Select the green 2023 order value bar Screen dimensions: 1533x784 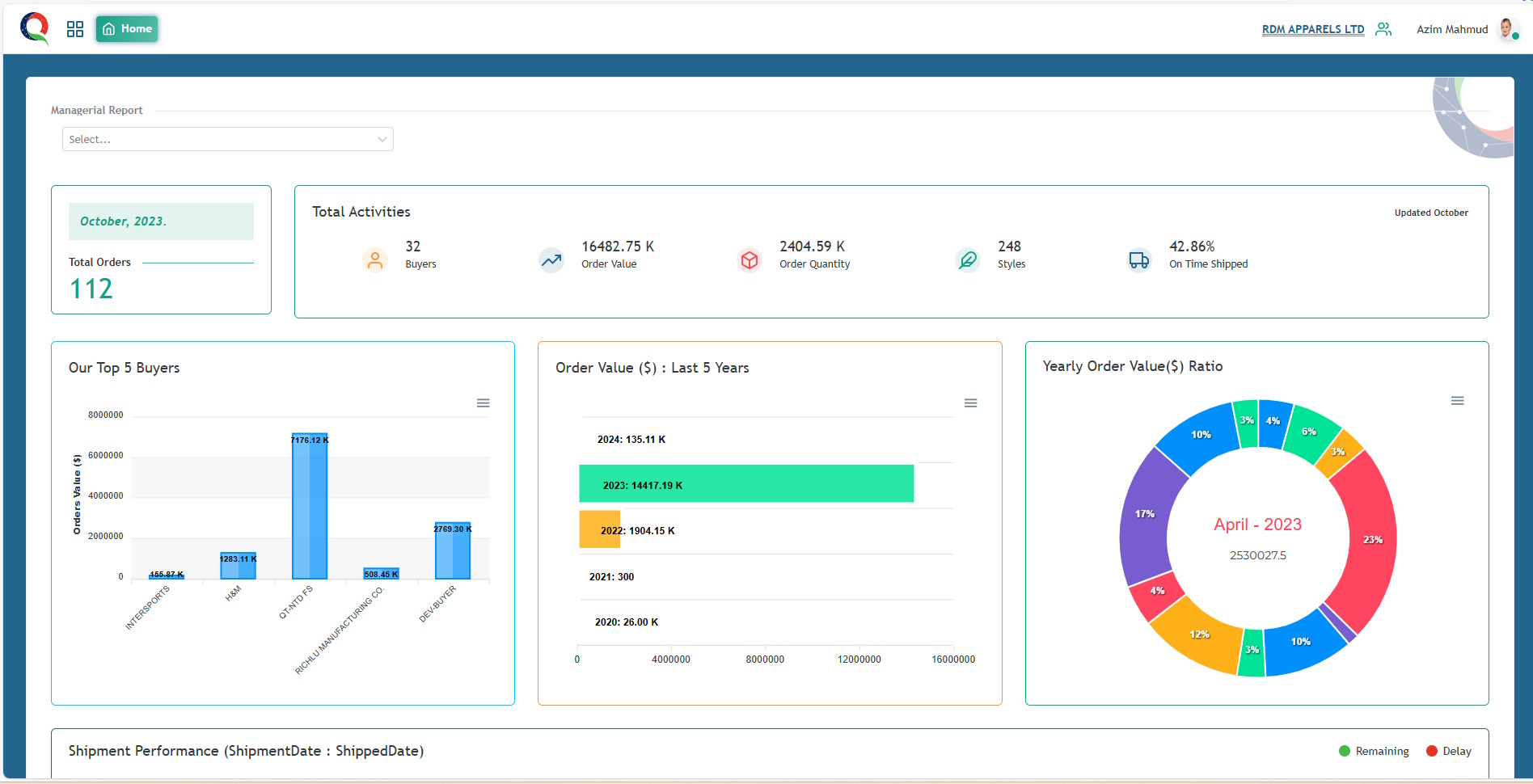[x=745, y=483]
